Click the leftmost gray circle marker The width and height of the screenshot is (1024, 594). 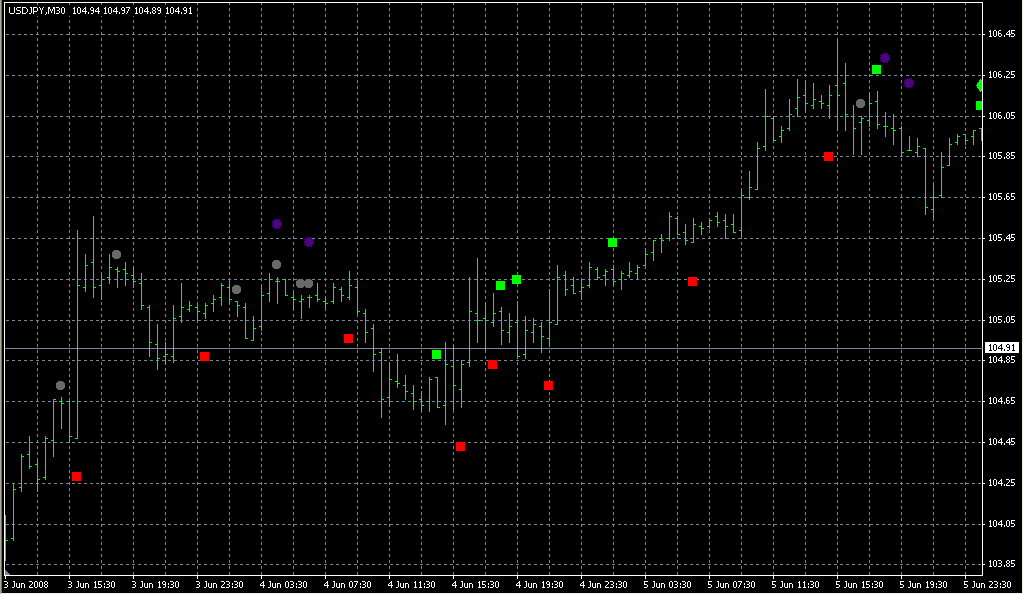point(61,385)
